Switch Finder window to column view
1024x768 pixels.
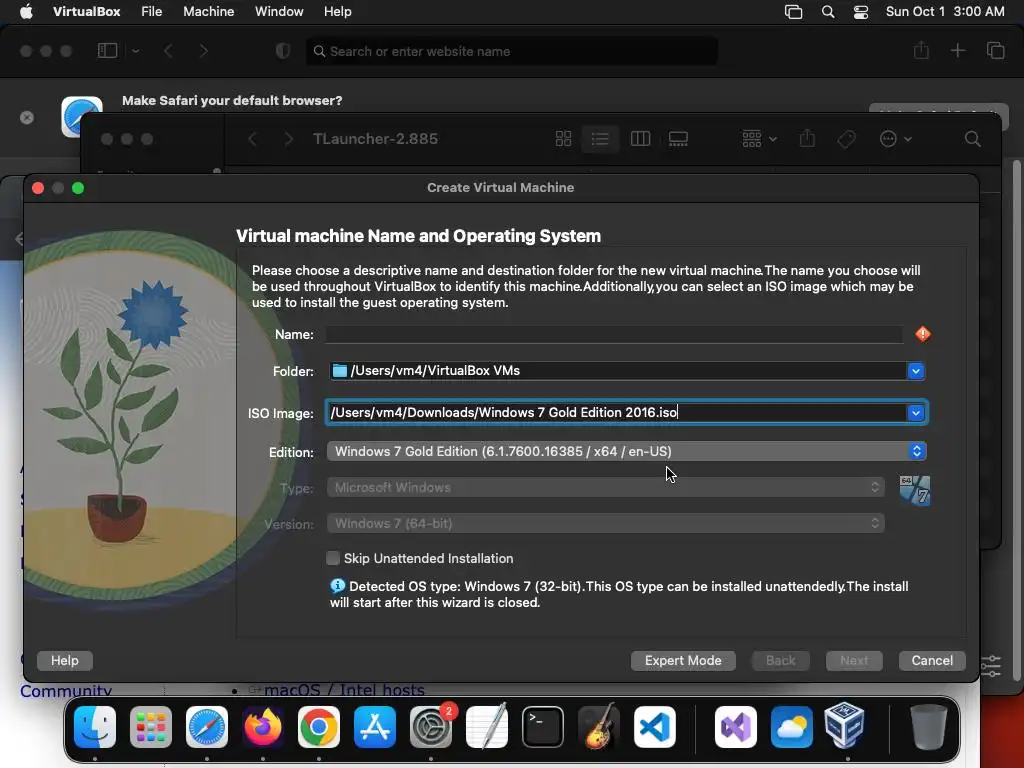pos(640,138)
